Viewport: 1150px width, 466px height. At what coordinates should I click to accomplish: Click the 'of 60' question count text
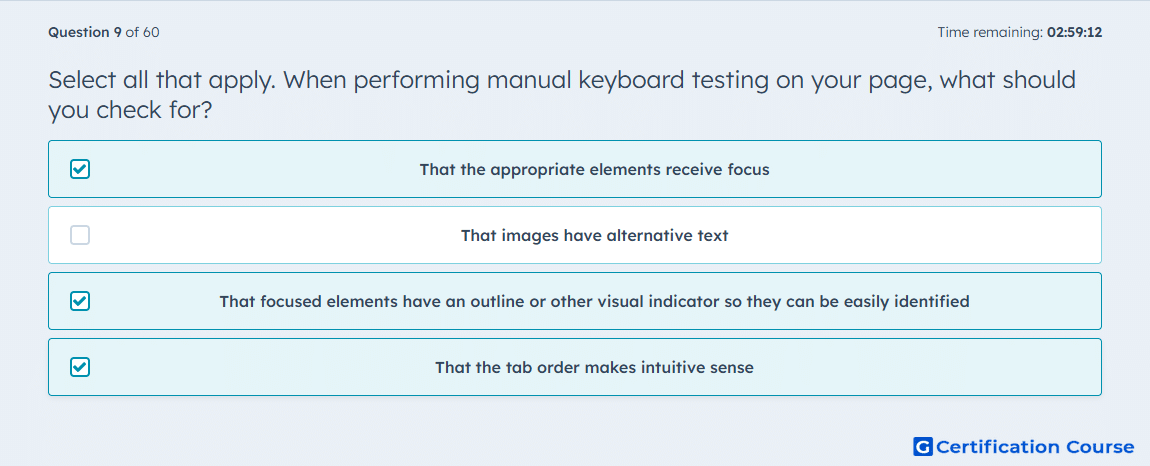[142, 32]
